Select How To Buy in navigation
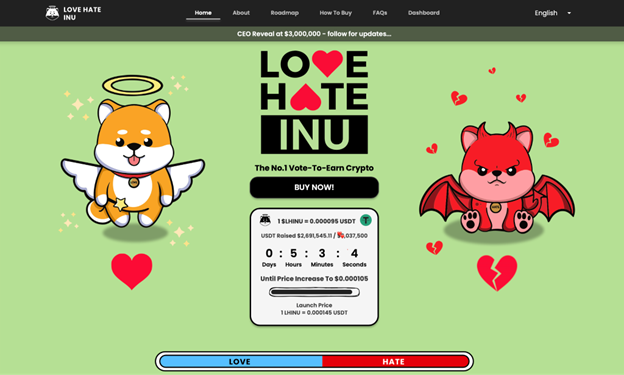The image size is (624, 375). tap(335, 13)
